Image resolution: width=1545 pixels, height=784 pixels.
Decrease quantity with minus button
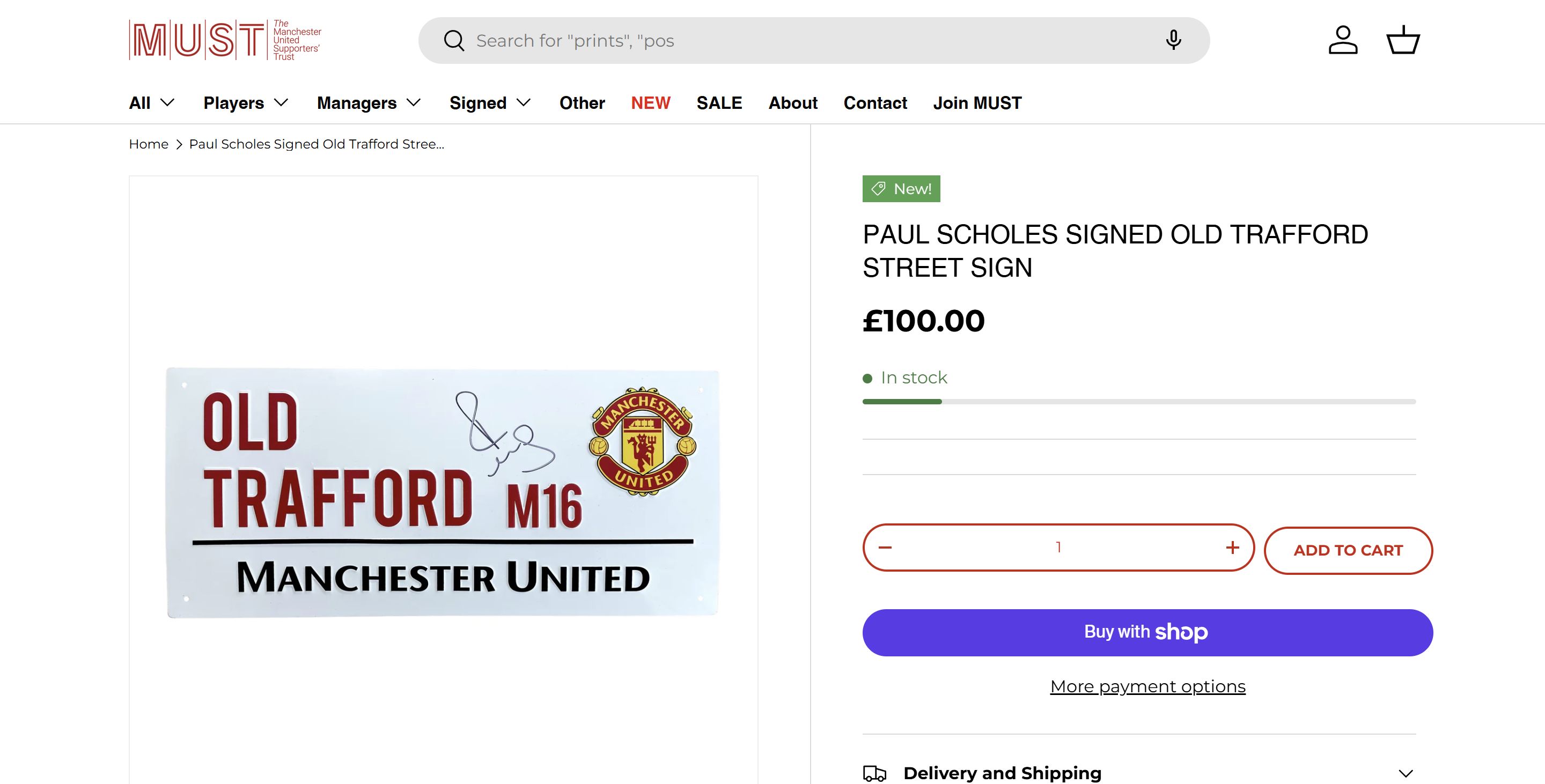point(885,547)
